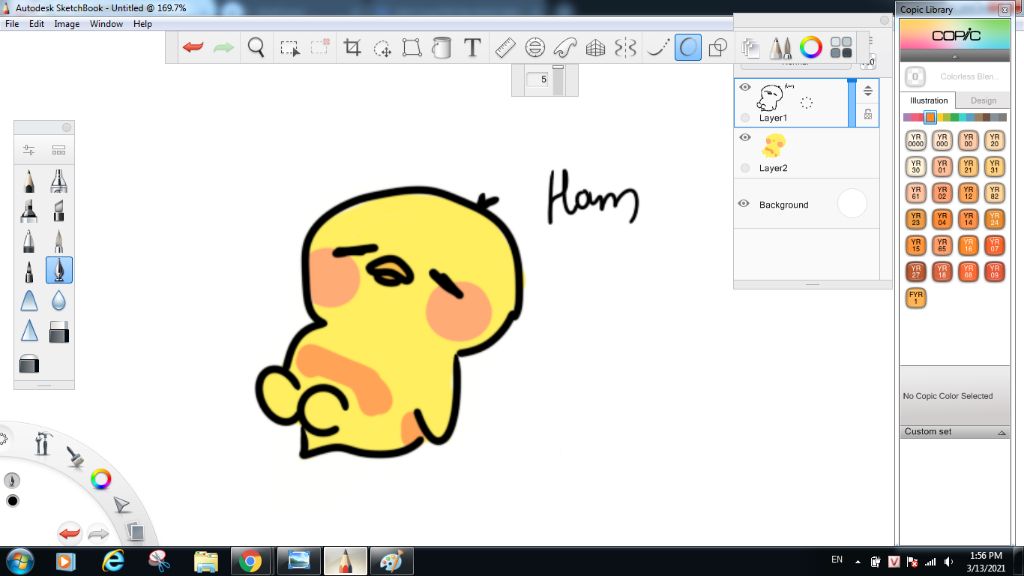The width and height of the screenshot is (1024, 576).
Task: Select the Airbrush in brush palette
Action: 59,181
